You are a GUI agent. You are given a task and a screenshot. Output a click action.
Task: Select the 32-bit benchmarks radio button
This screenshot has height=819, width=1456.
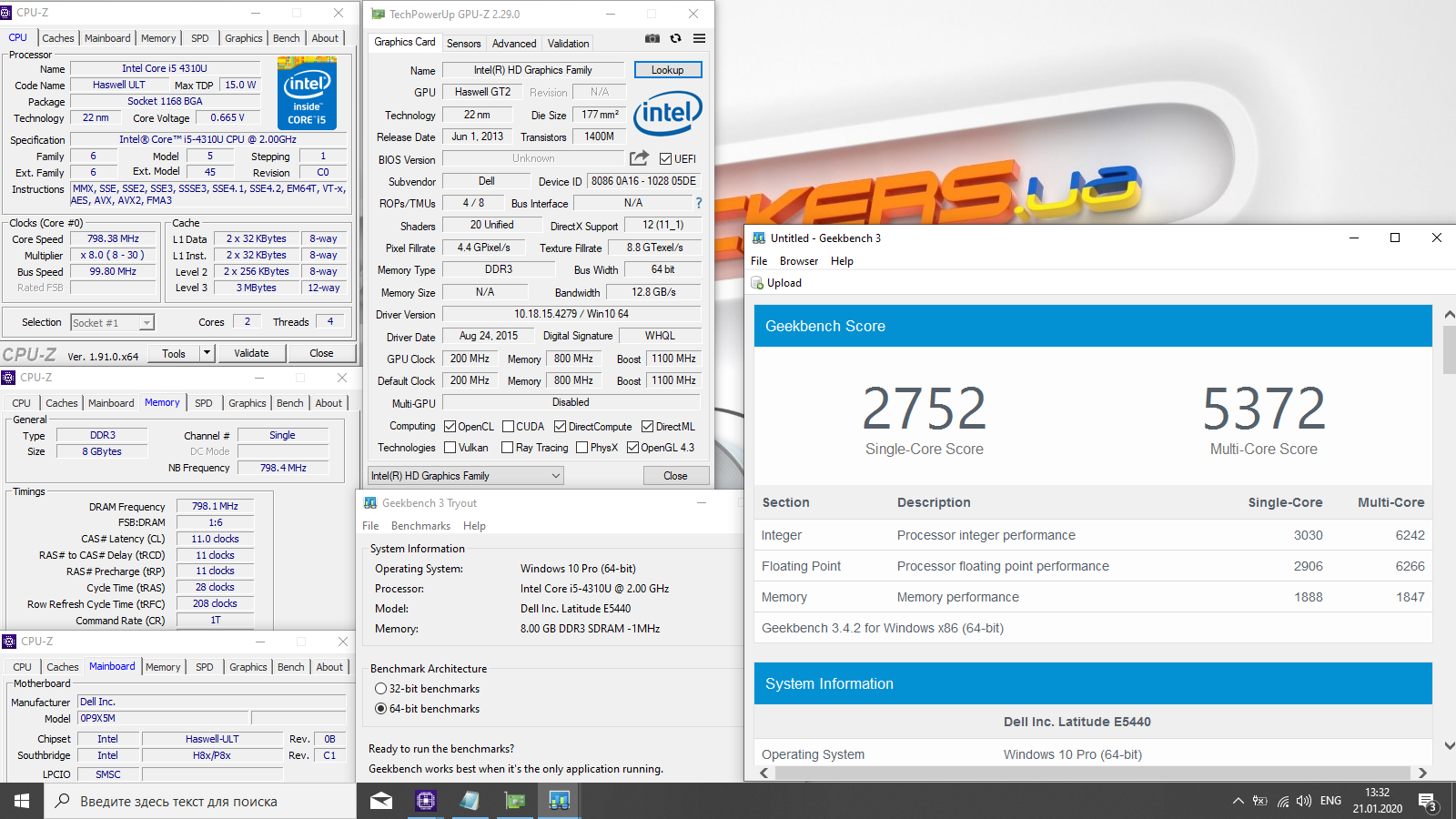pyautogui.click(x=381, y=688)
